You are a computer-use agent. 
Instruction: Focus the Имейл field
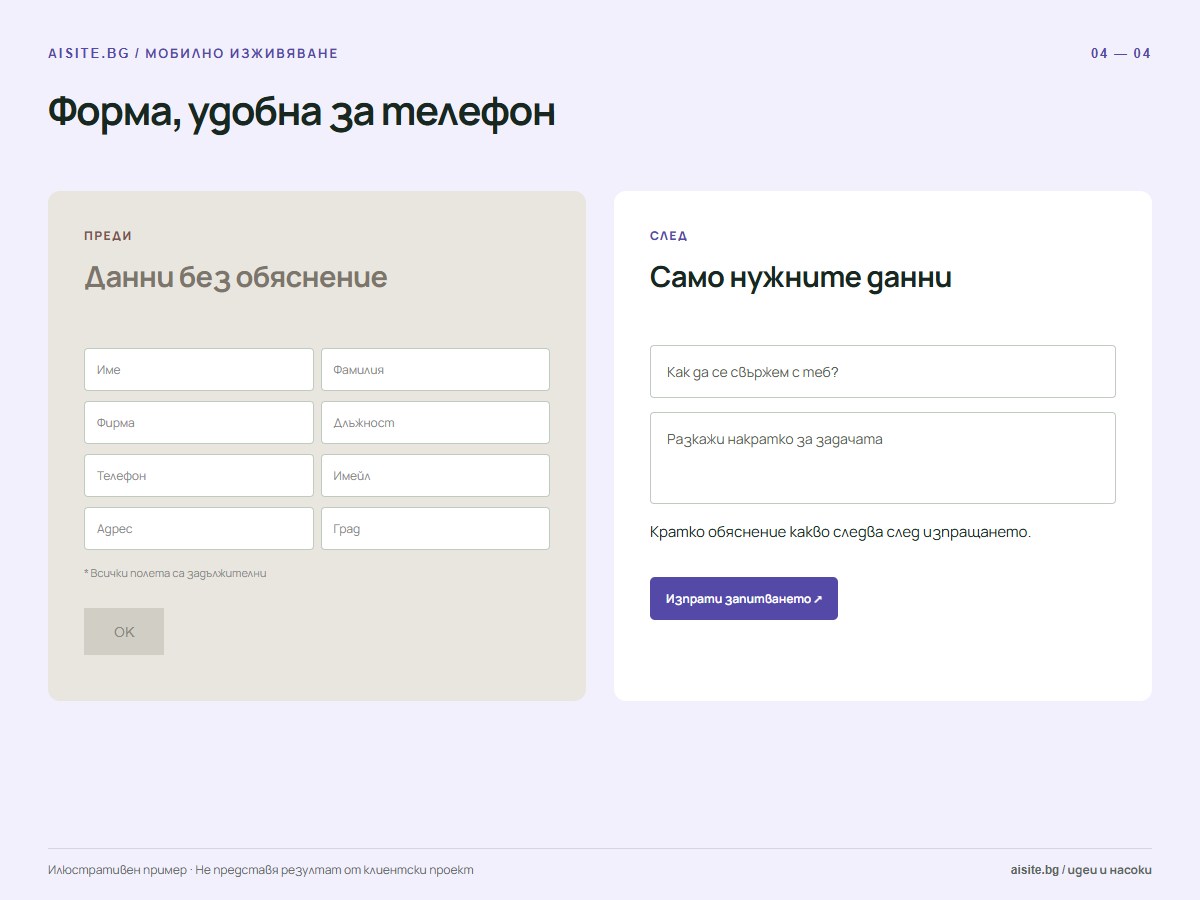[435, 475]
